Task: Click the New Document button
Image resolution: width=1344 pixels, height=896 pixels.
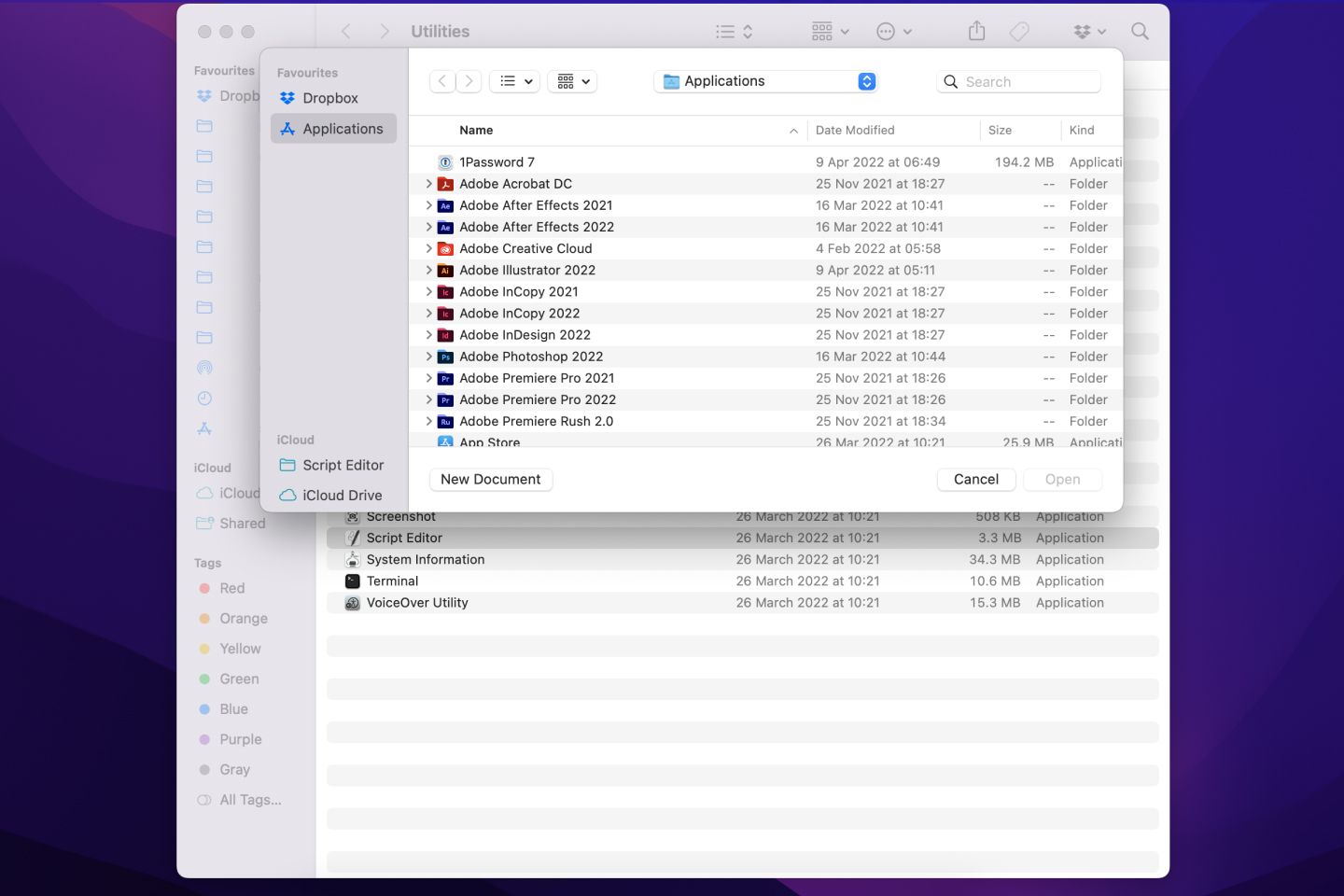Action: click(x=491, y=479)
